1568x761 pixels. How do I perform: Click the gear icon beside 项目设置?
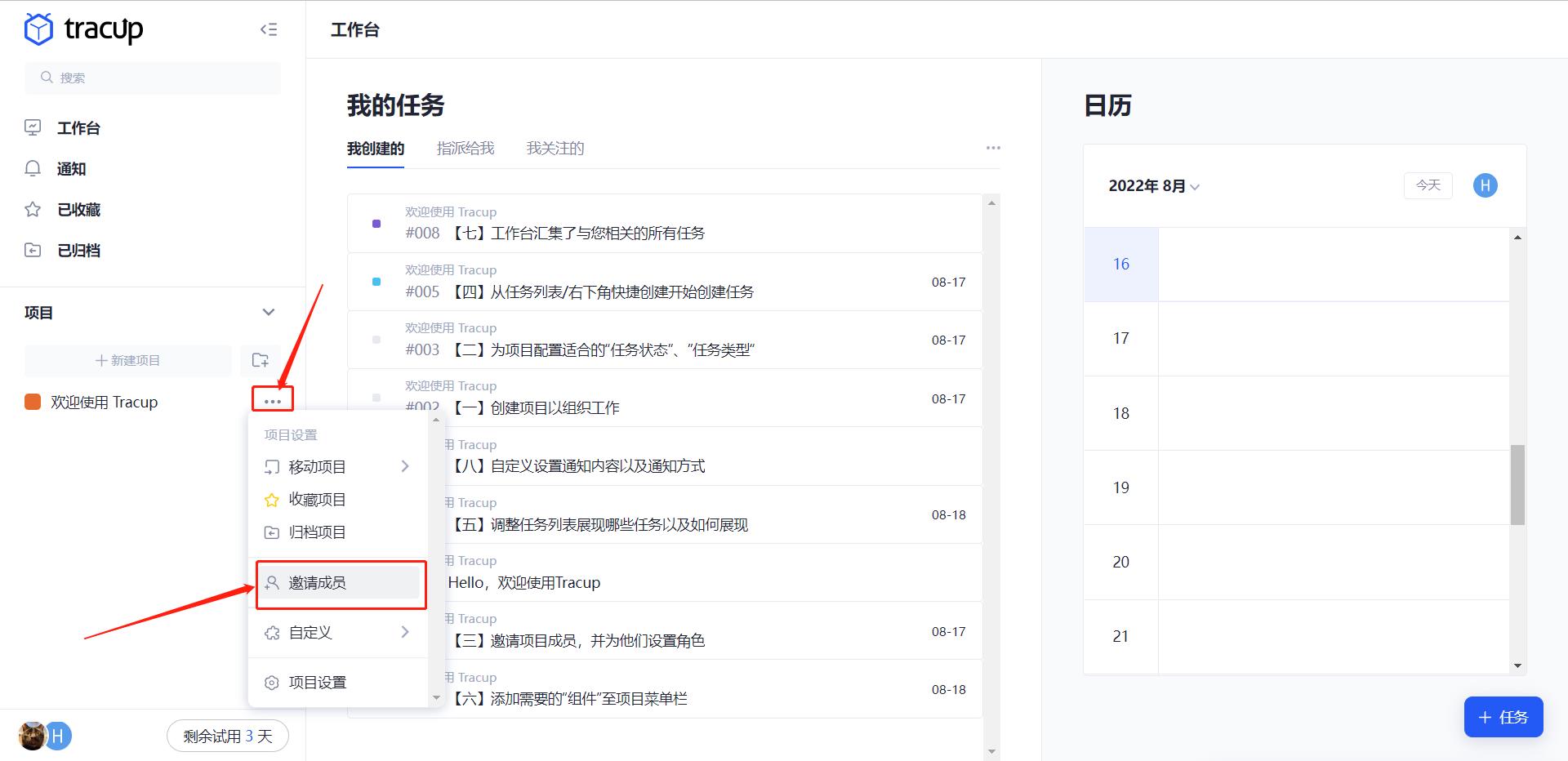[272, 683]
